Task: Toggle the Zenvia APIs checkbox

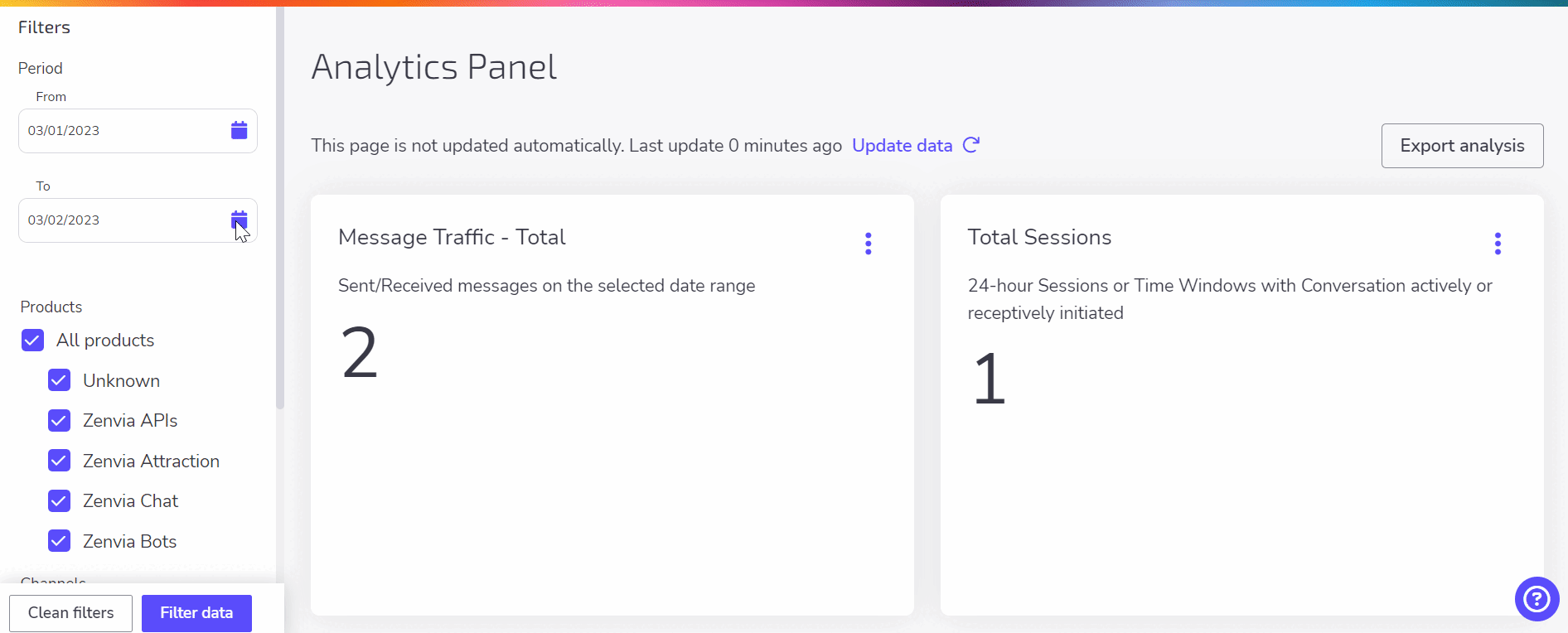Action: point(59,421)
